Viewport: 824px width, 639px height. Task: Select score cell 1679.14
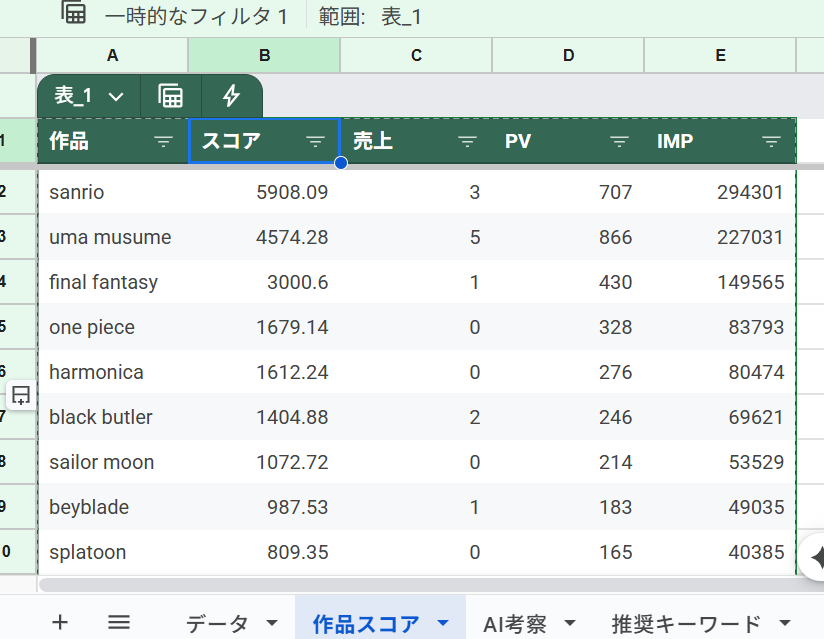264,327
